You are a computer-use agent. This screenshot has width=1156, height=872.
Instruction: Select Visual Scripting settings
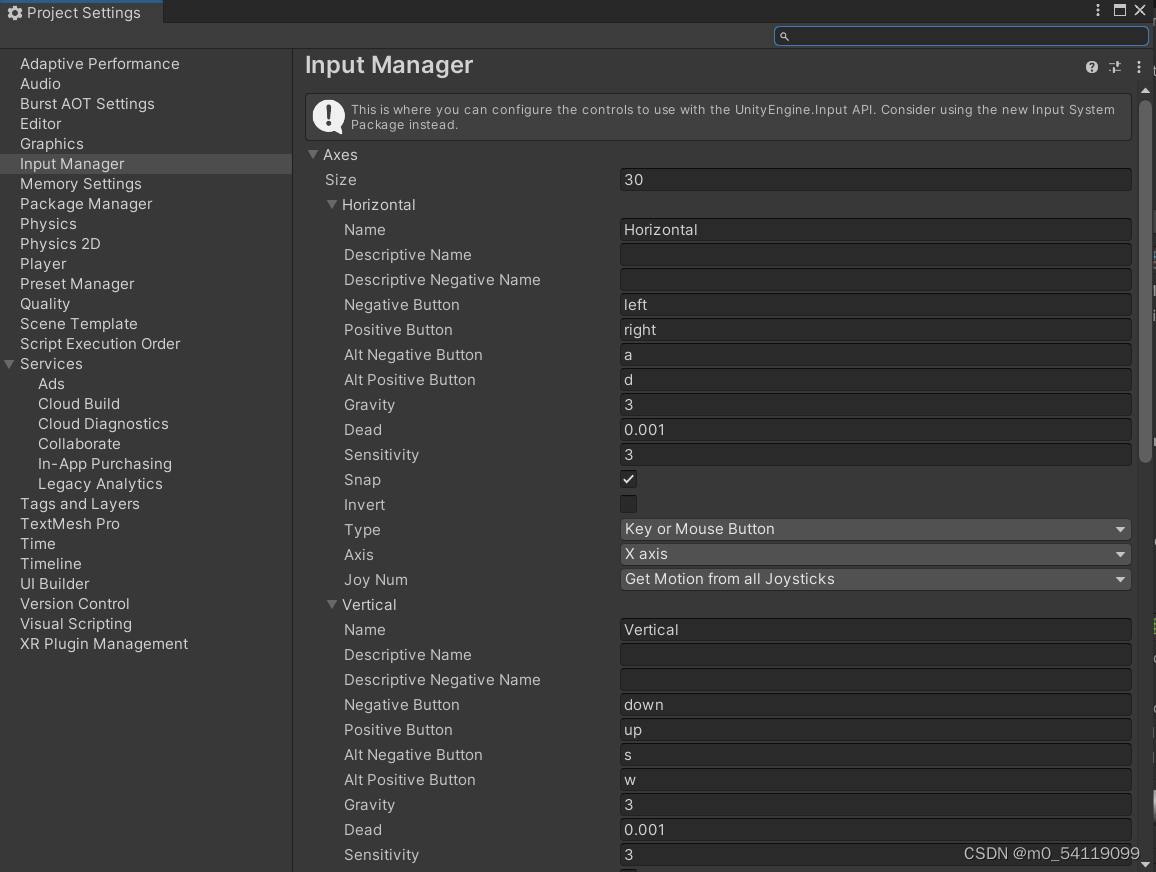point(76,624)
